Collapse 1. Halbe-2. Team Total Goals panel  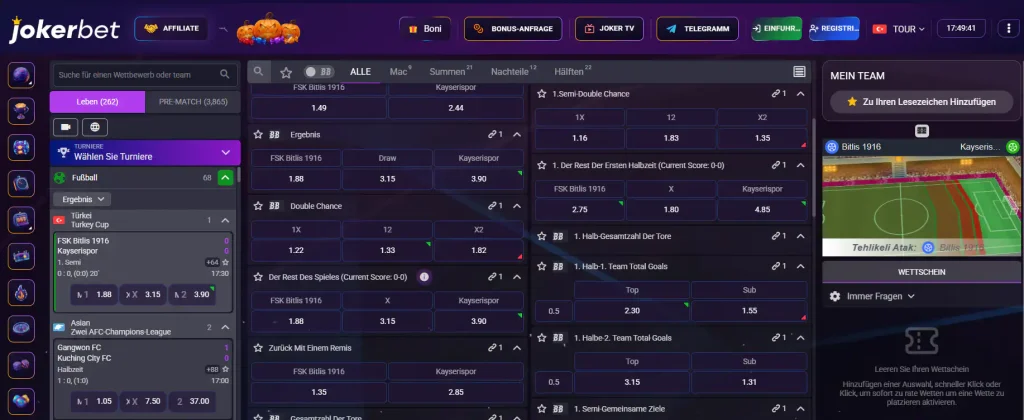[800, 338]
